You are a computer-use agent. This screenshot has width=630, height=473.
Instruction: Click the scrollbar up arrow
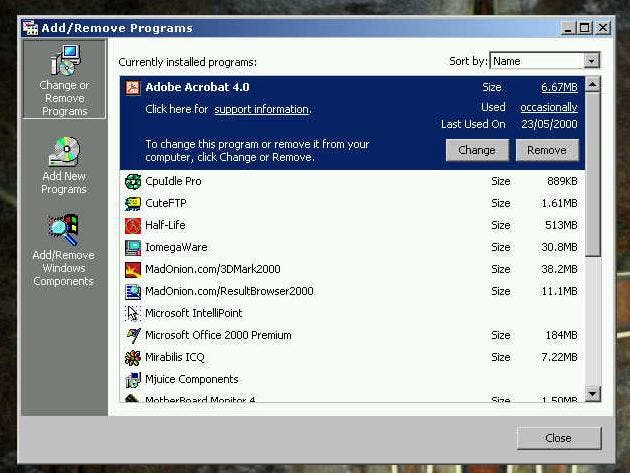click(593, 84)
